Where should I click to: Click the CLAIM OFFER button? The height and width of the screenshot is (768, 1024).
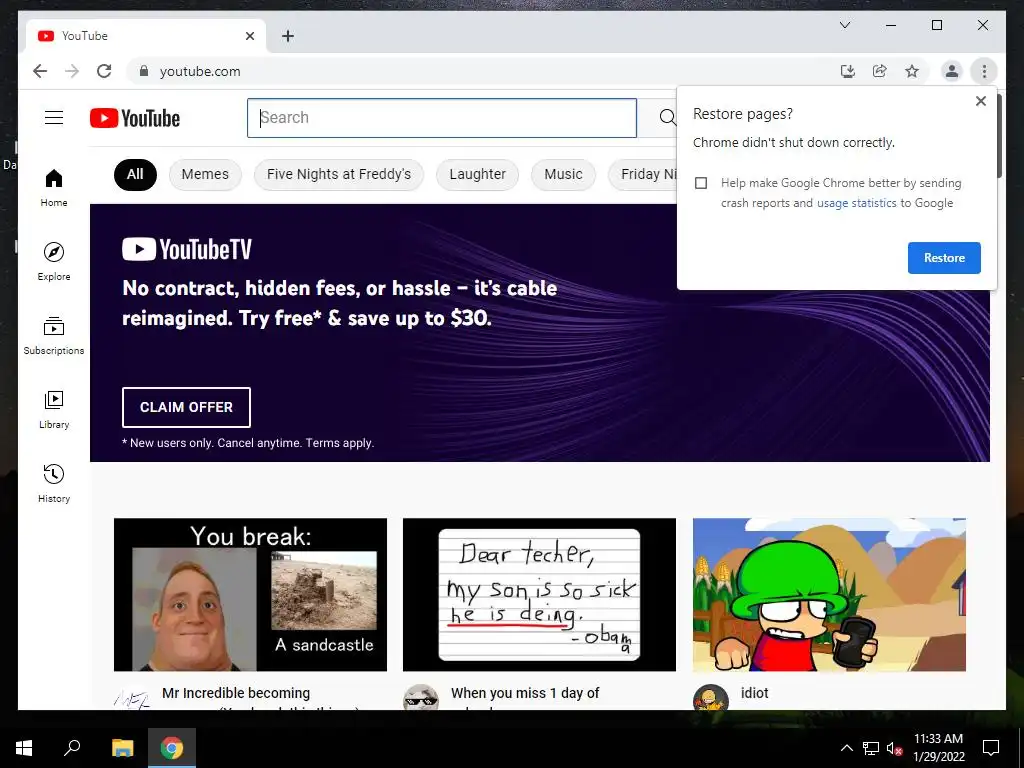[x=186, y=407]
